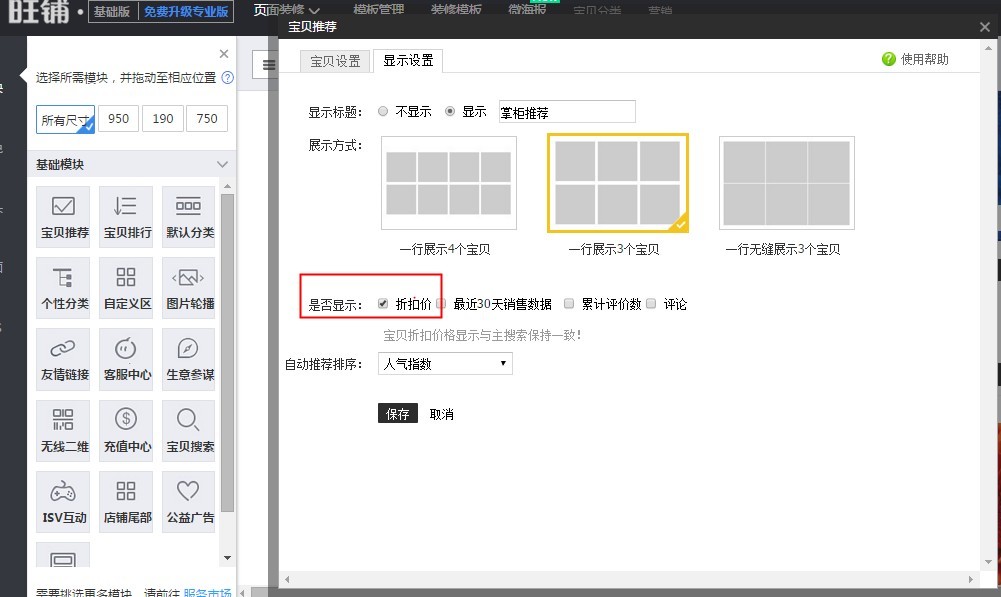
Task: Collapse the 基础模块 section chevron
Action: 222,164
